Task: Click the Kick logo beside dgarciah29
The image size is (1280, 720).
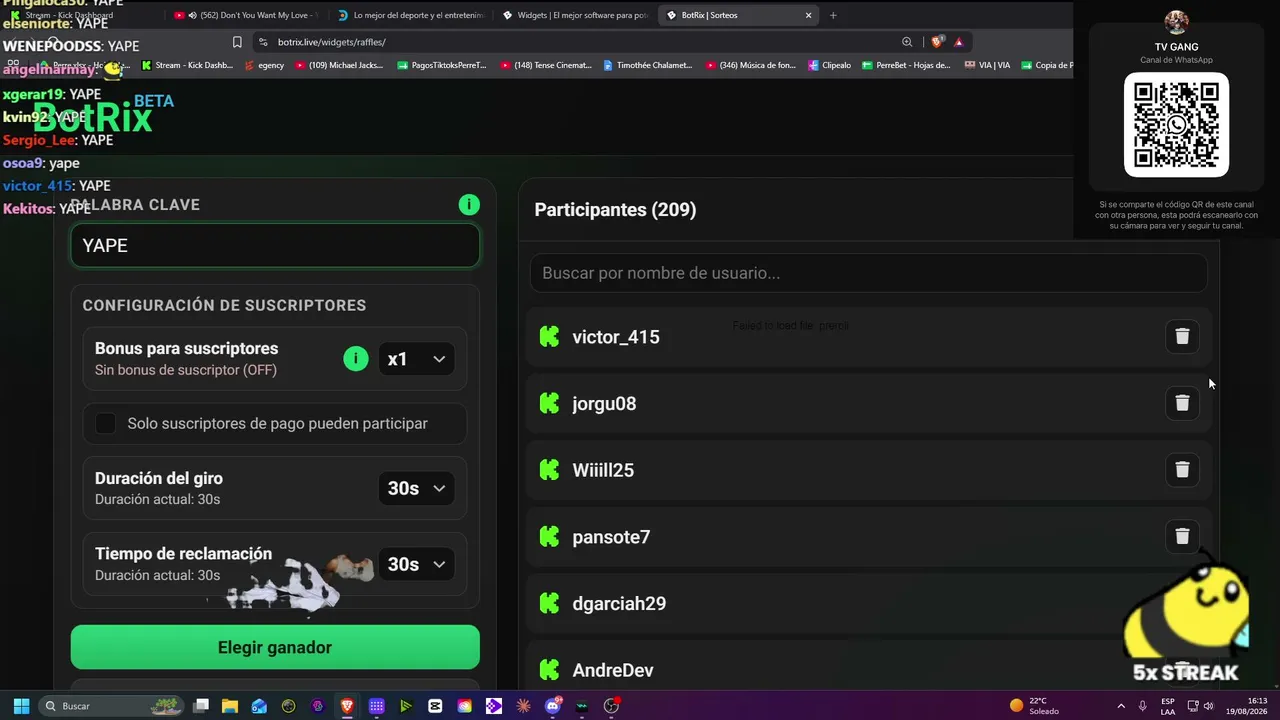Action: [x=549, y=603]
